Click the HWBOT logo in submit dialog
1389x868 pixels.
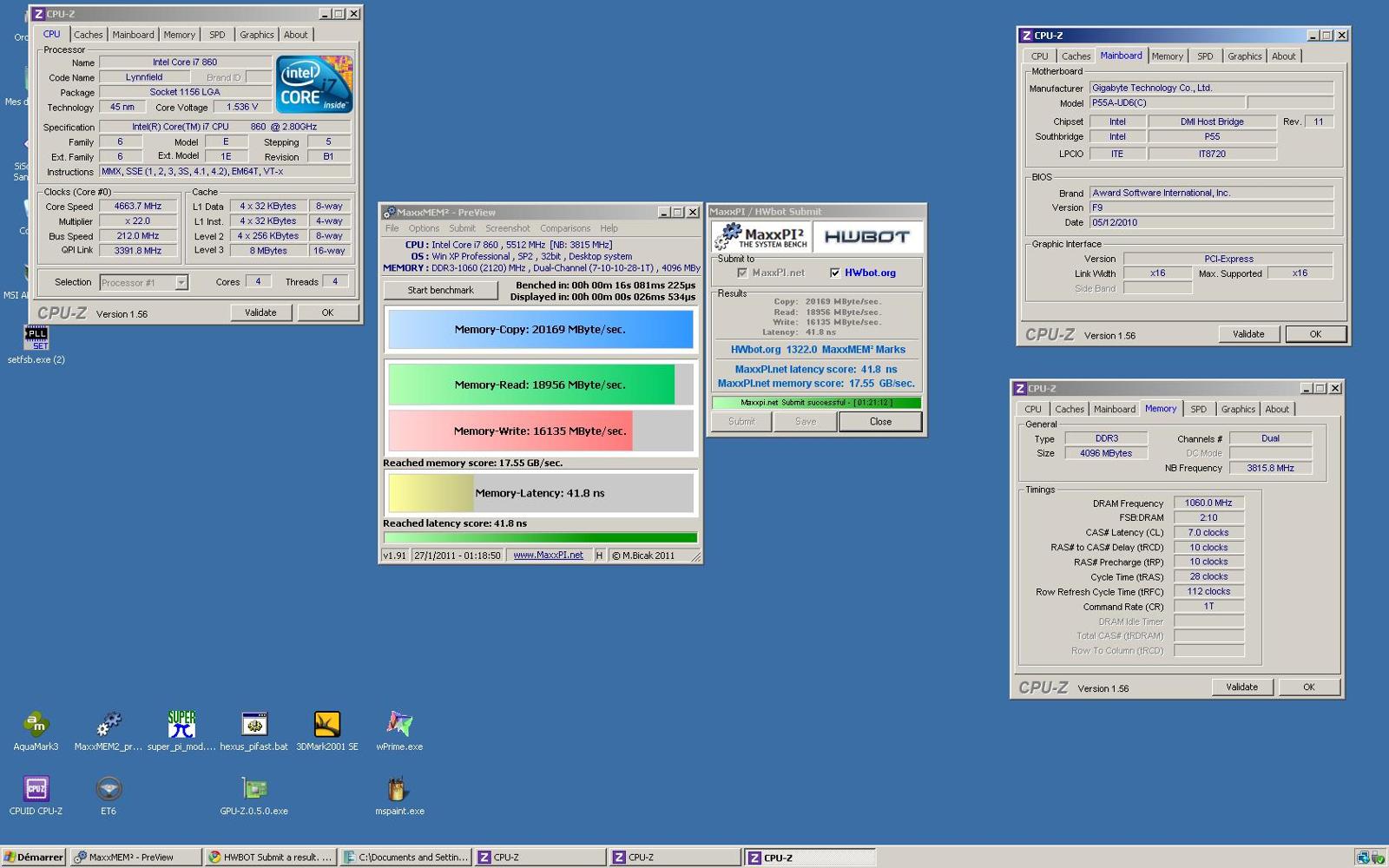coord(866,236)
